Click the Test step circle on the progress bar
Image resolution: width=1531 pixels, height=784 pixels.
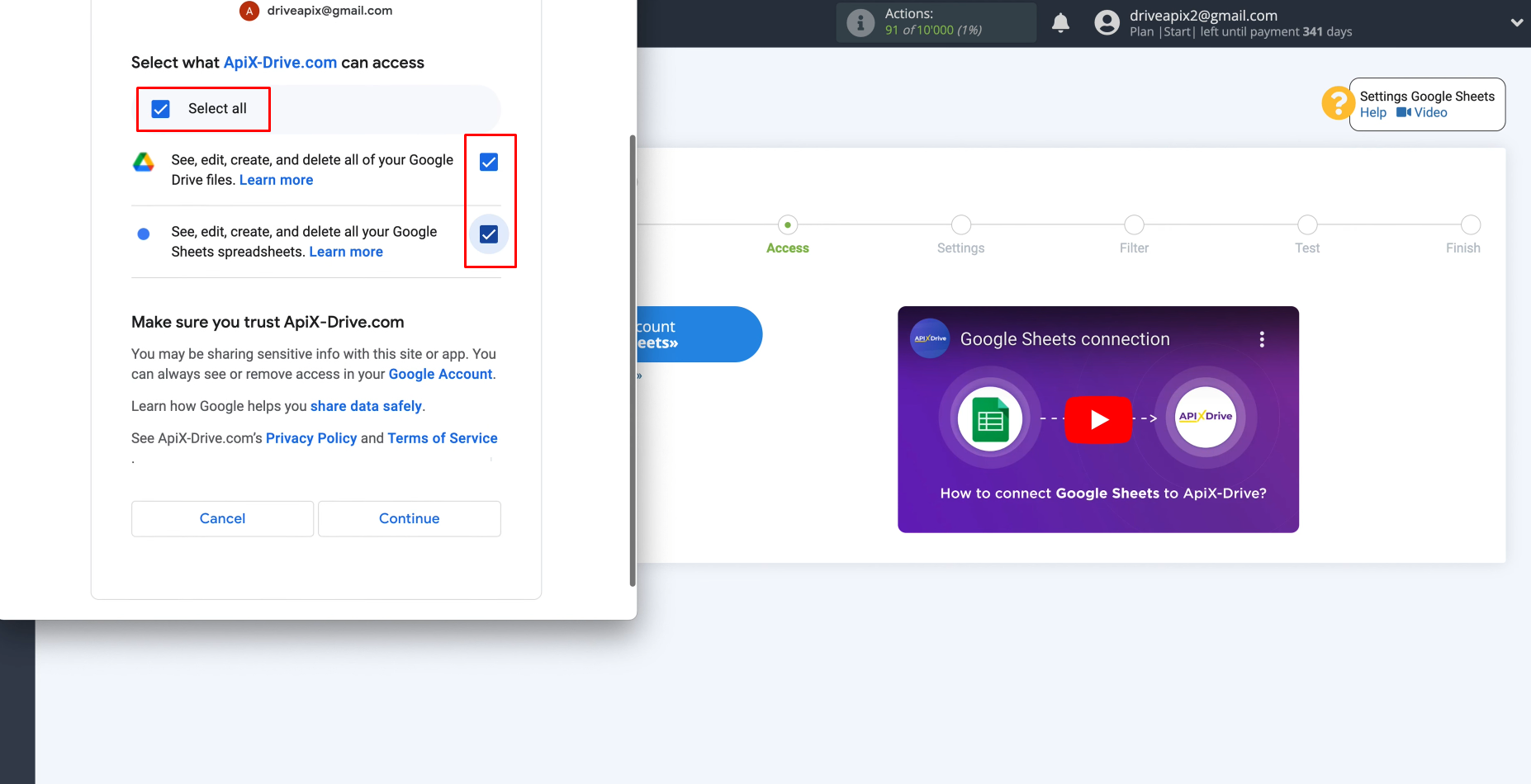pyautogui.click(x=1307, y=224)
